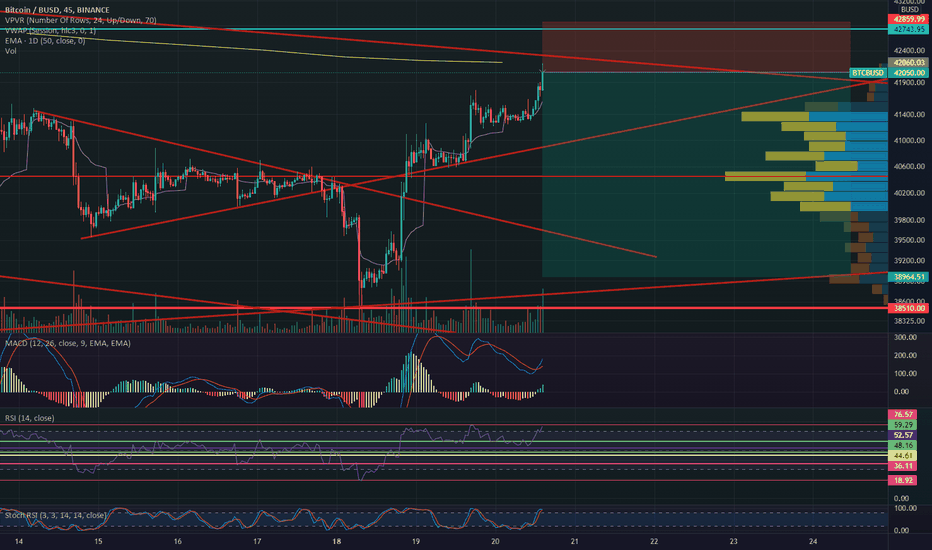Select the longest yellow volume profile bar
Screen dimensions: 932x550
(x=766, y=177)
